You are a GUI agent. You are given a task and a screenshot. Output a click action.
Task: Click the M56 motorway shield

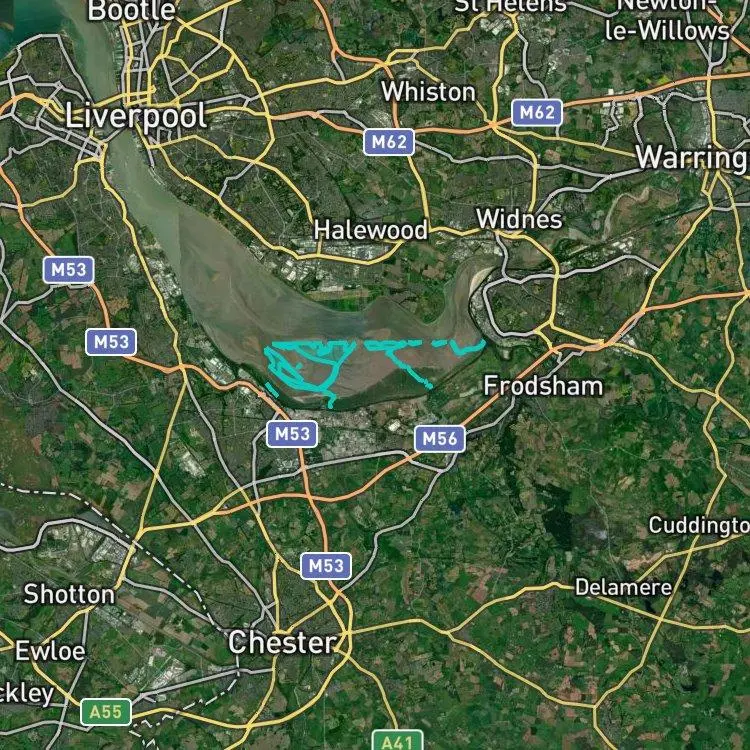click(x=440, y=439)
